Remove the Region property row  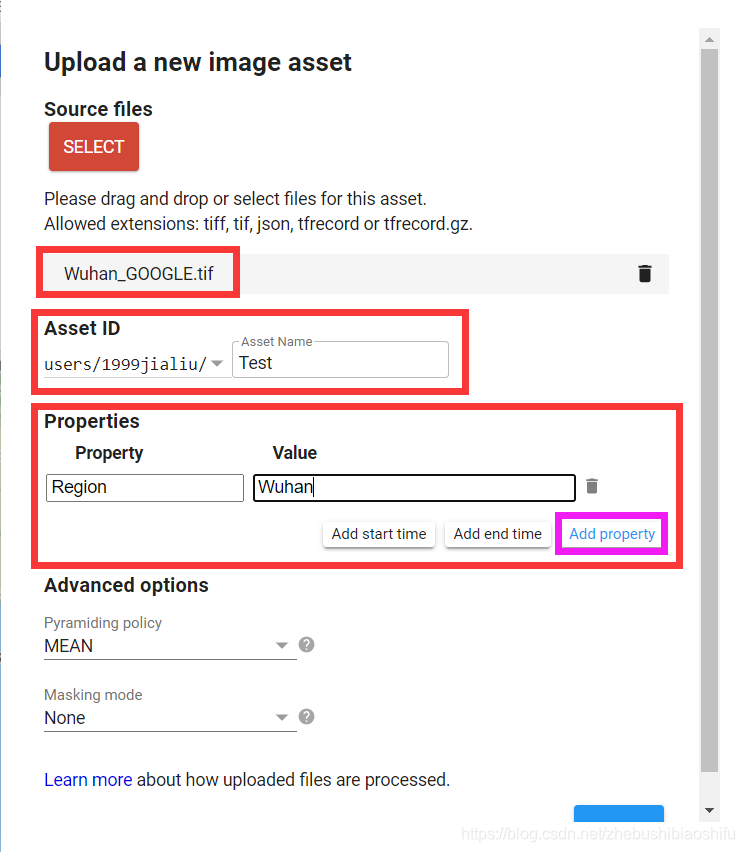(592, 486)
